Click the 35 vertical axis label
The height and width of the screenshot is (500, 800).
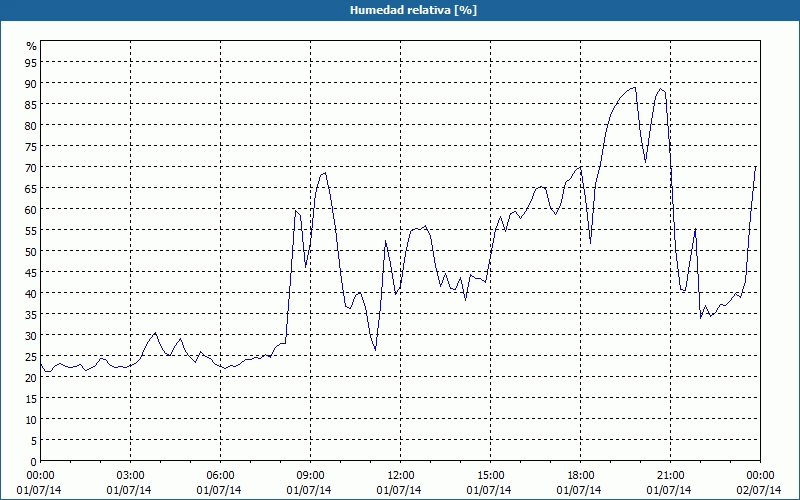tap(31, 314)
